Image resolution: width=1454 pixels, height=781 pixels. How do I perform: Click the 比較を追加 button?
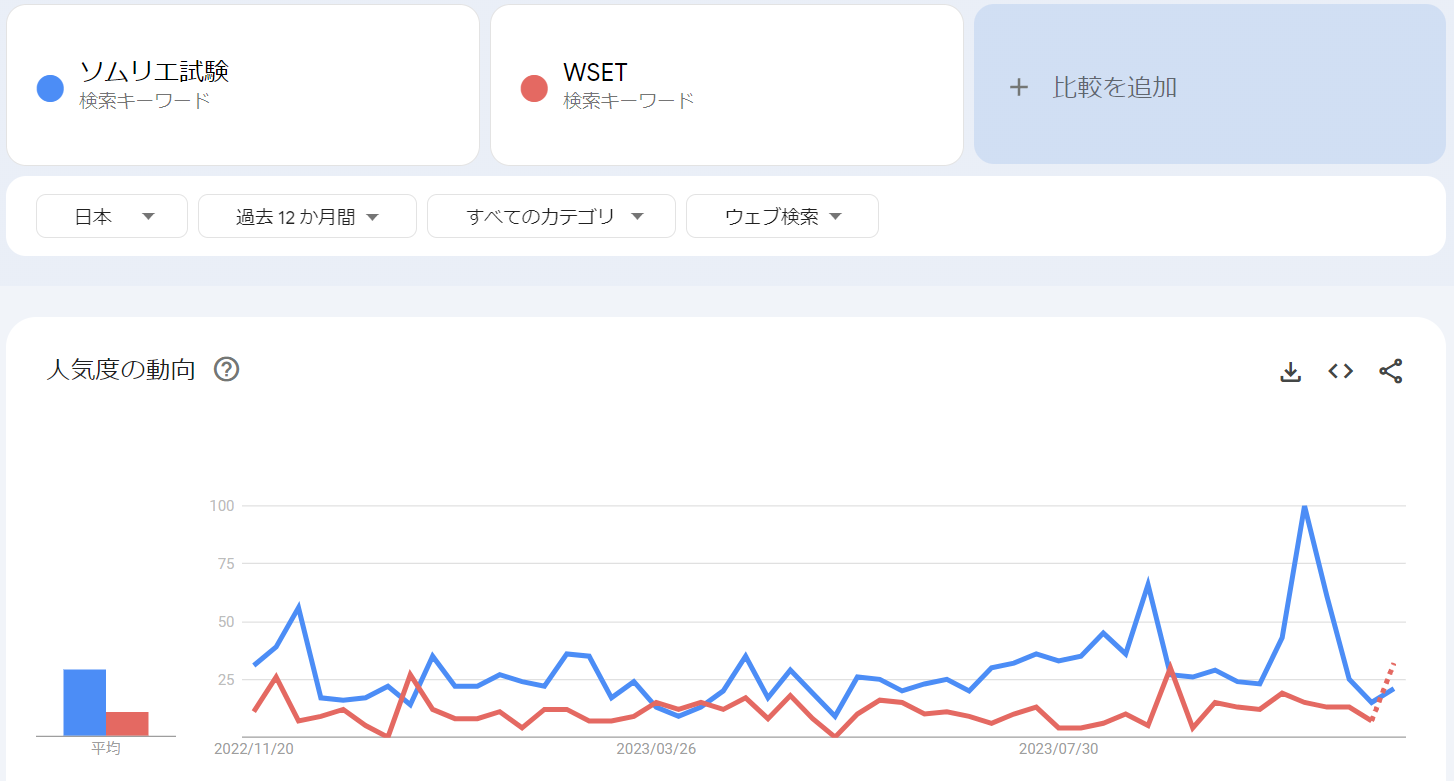[x=1114, y=87]
